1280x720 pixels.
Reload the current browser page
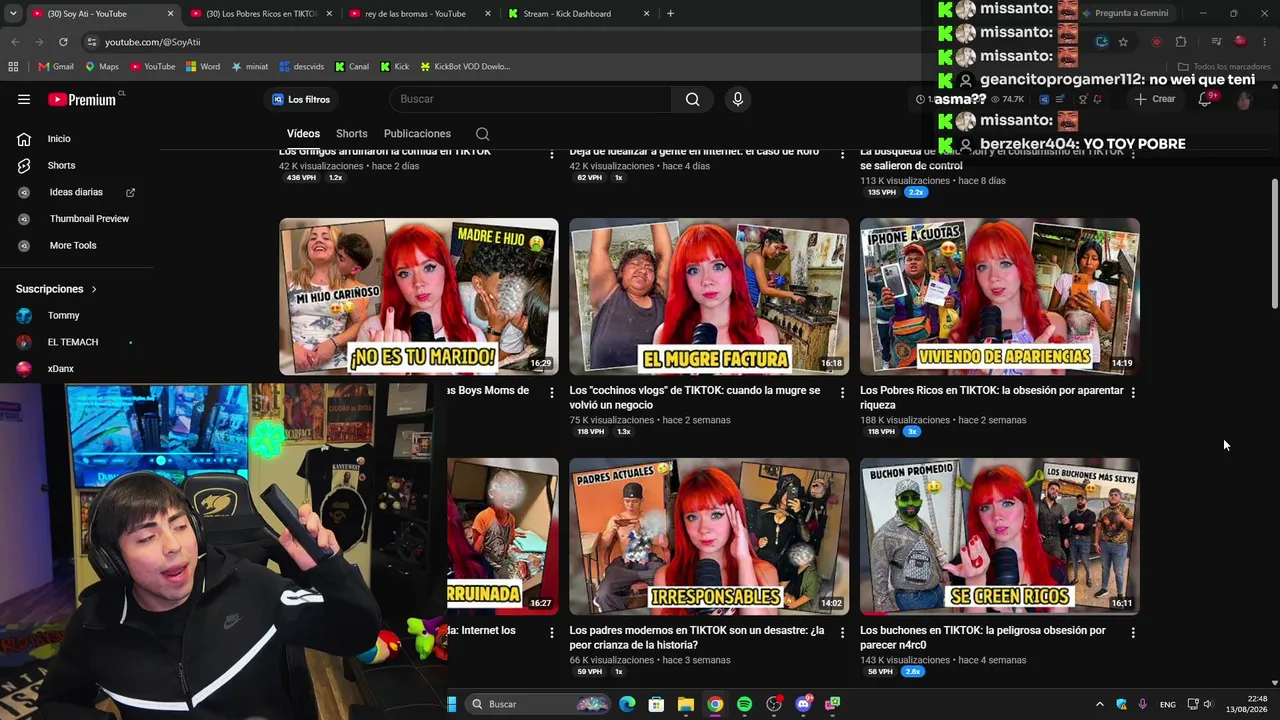(x=63, y=42)
